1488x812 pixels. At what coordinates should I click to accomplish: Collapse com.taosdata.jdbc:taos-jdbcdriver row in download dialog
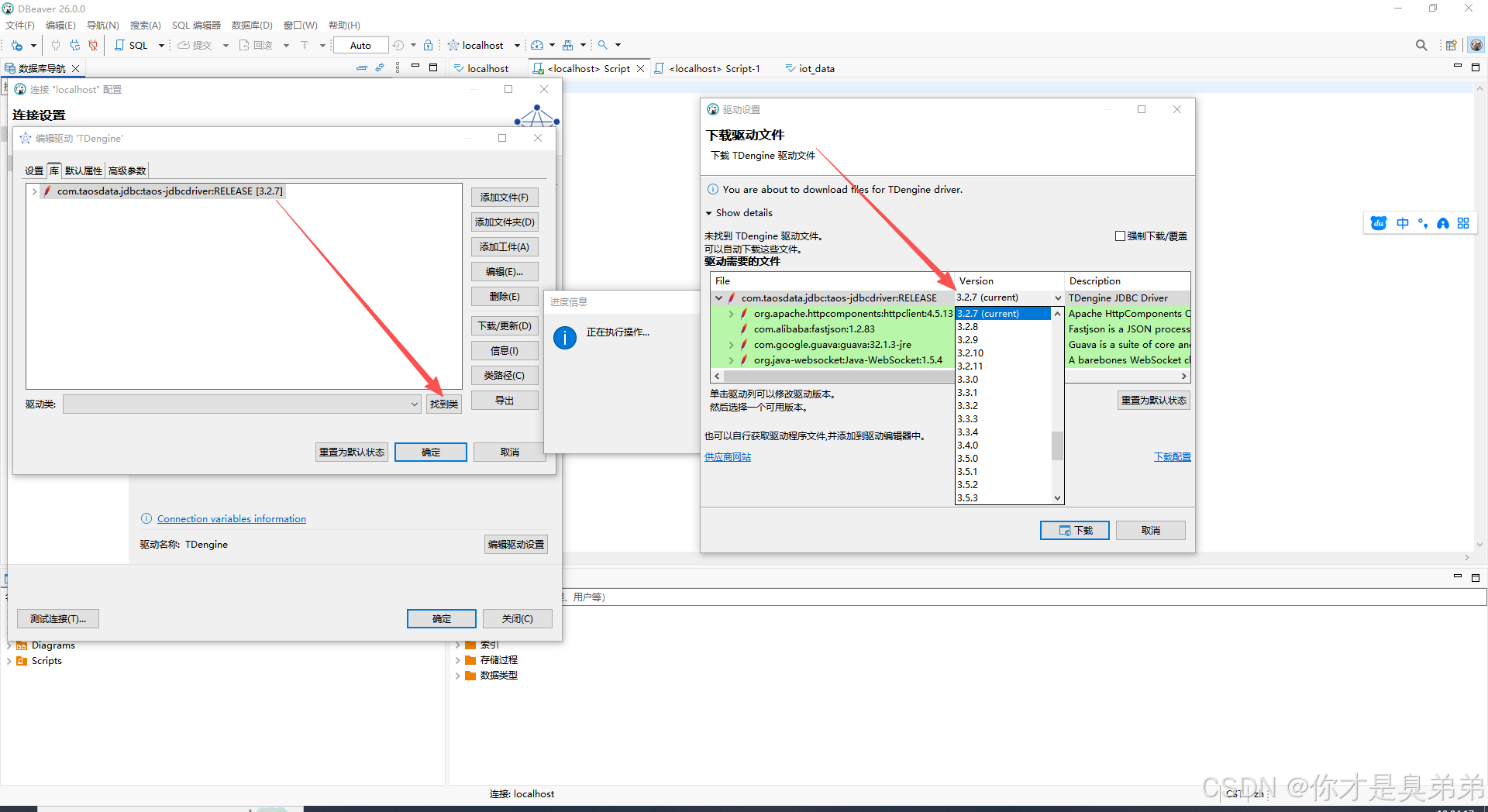pyautogui.click(x=718, y=298)
